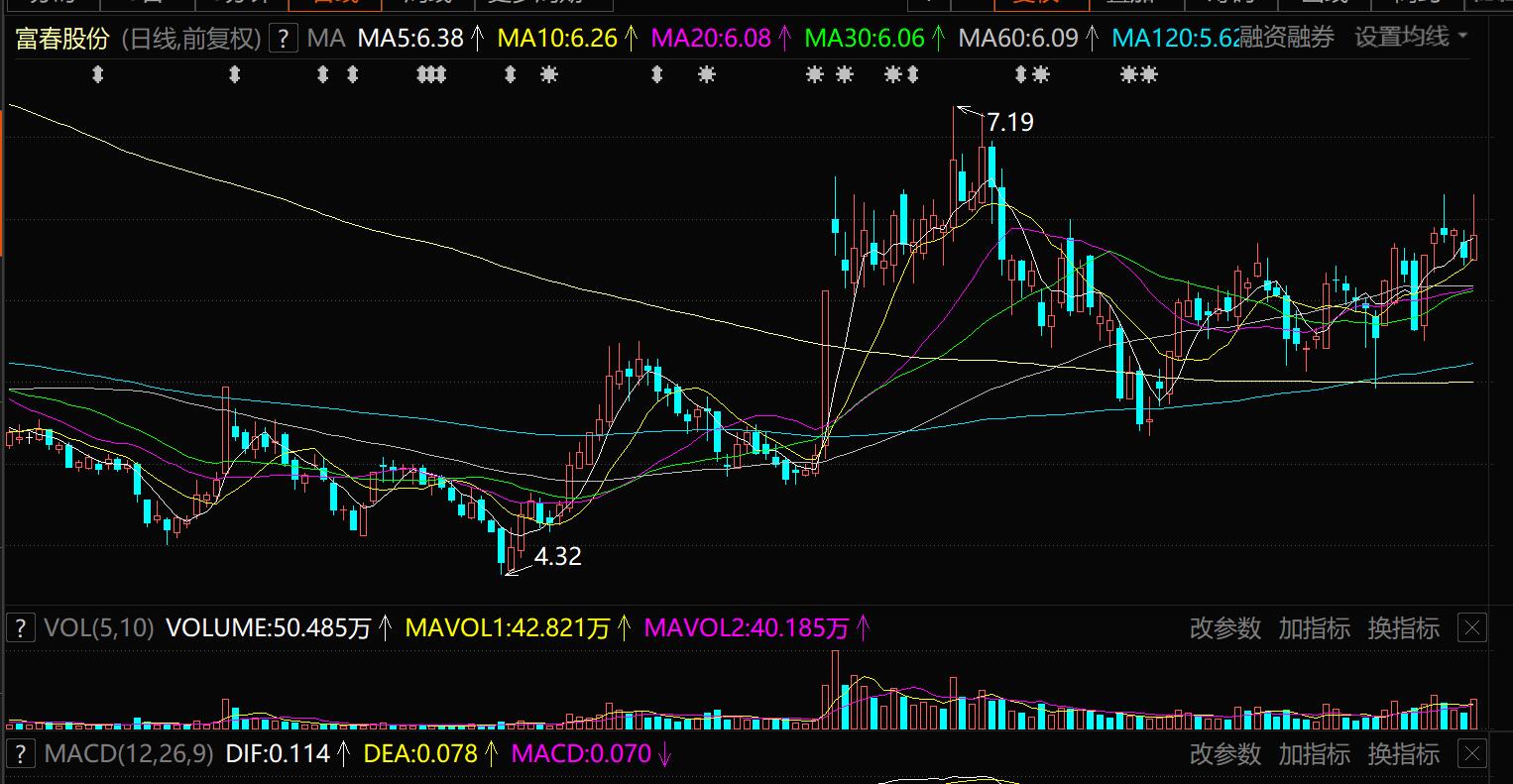Click 改参数 in the MACD panel
This screenshot has width=1513, height=784.
[x=1225, y=753]
